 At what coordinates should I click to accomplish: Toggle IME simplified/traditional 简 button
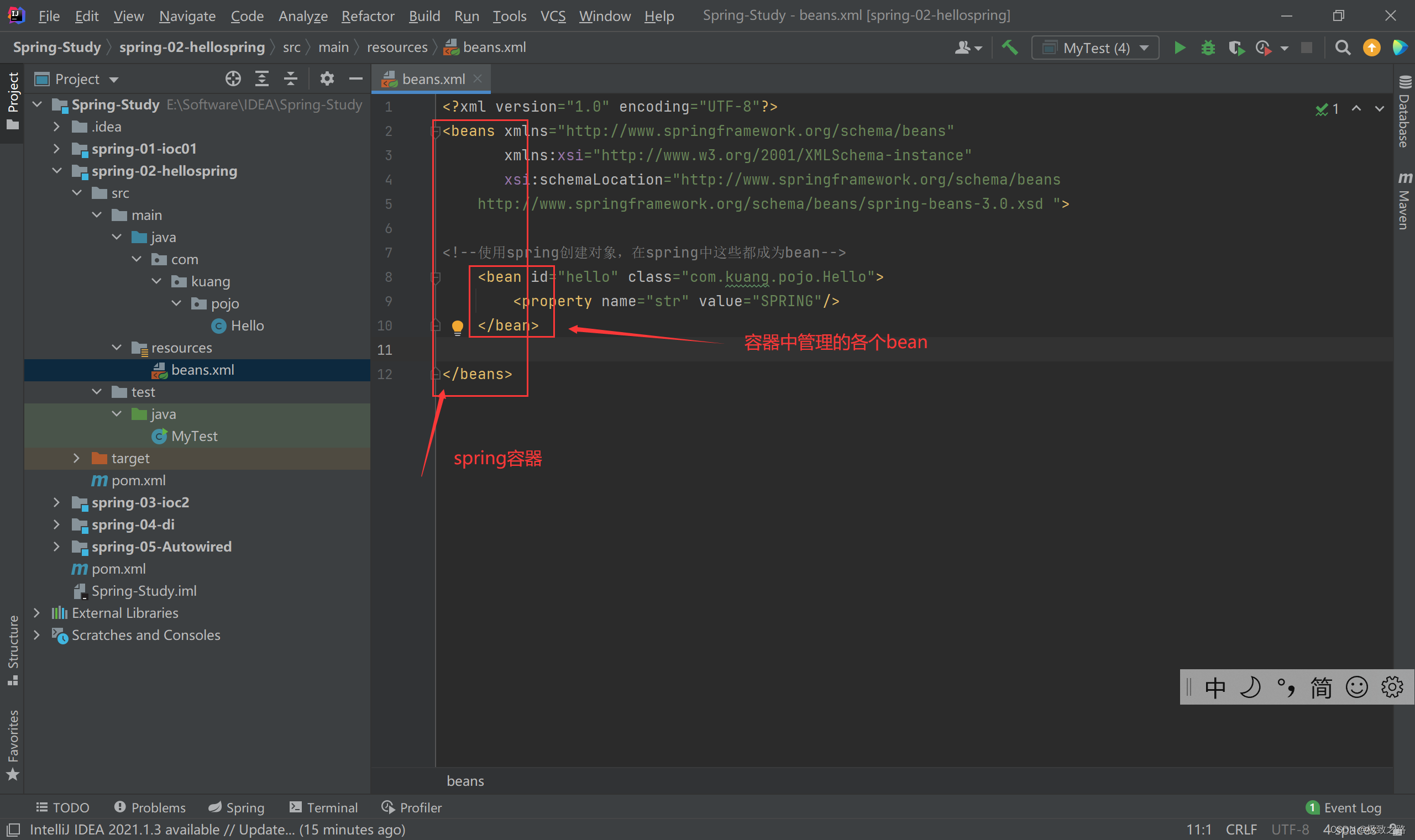[1321, 687]
